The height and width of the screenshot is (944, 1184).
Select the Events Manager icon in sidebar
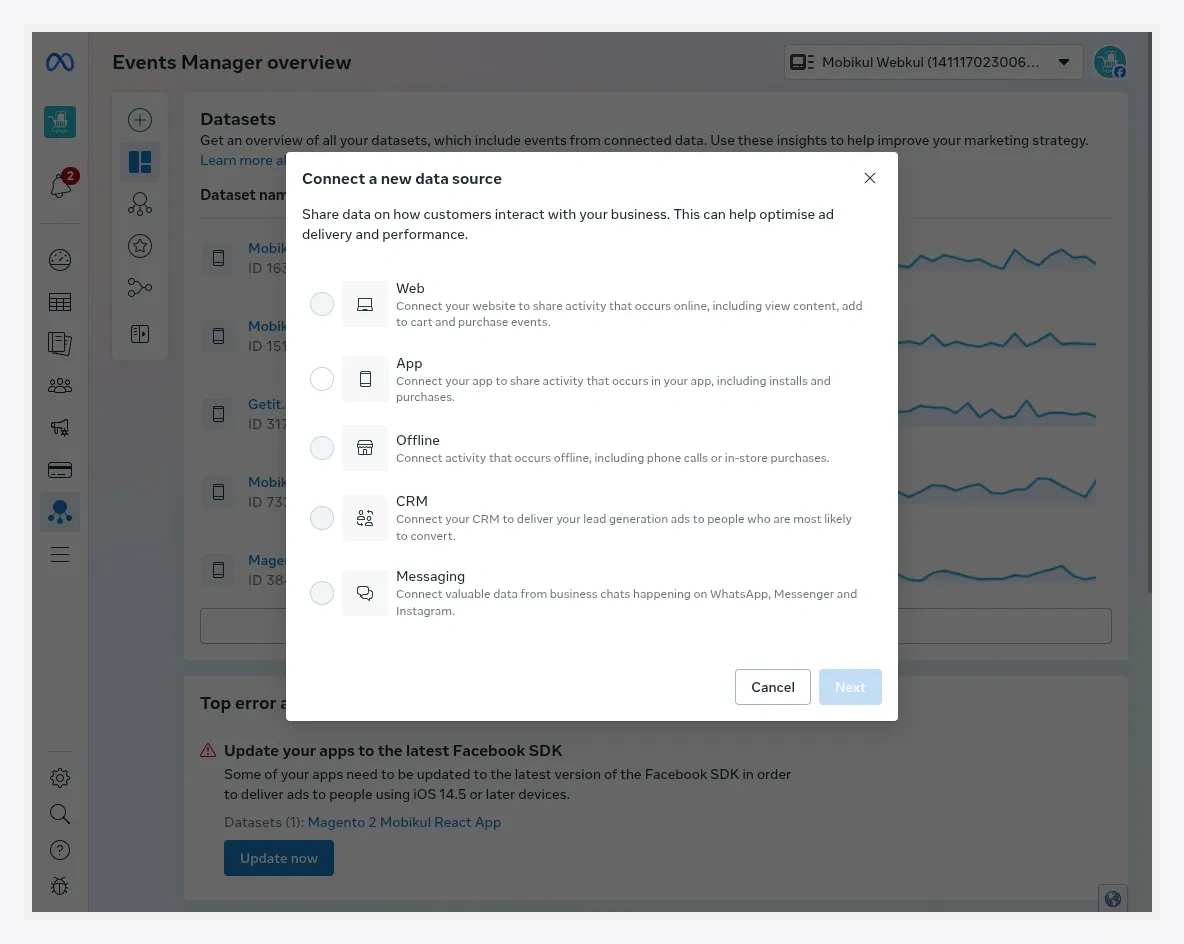60,512
